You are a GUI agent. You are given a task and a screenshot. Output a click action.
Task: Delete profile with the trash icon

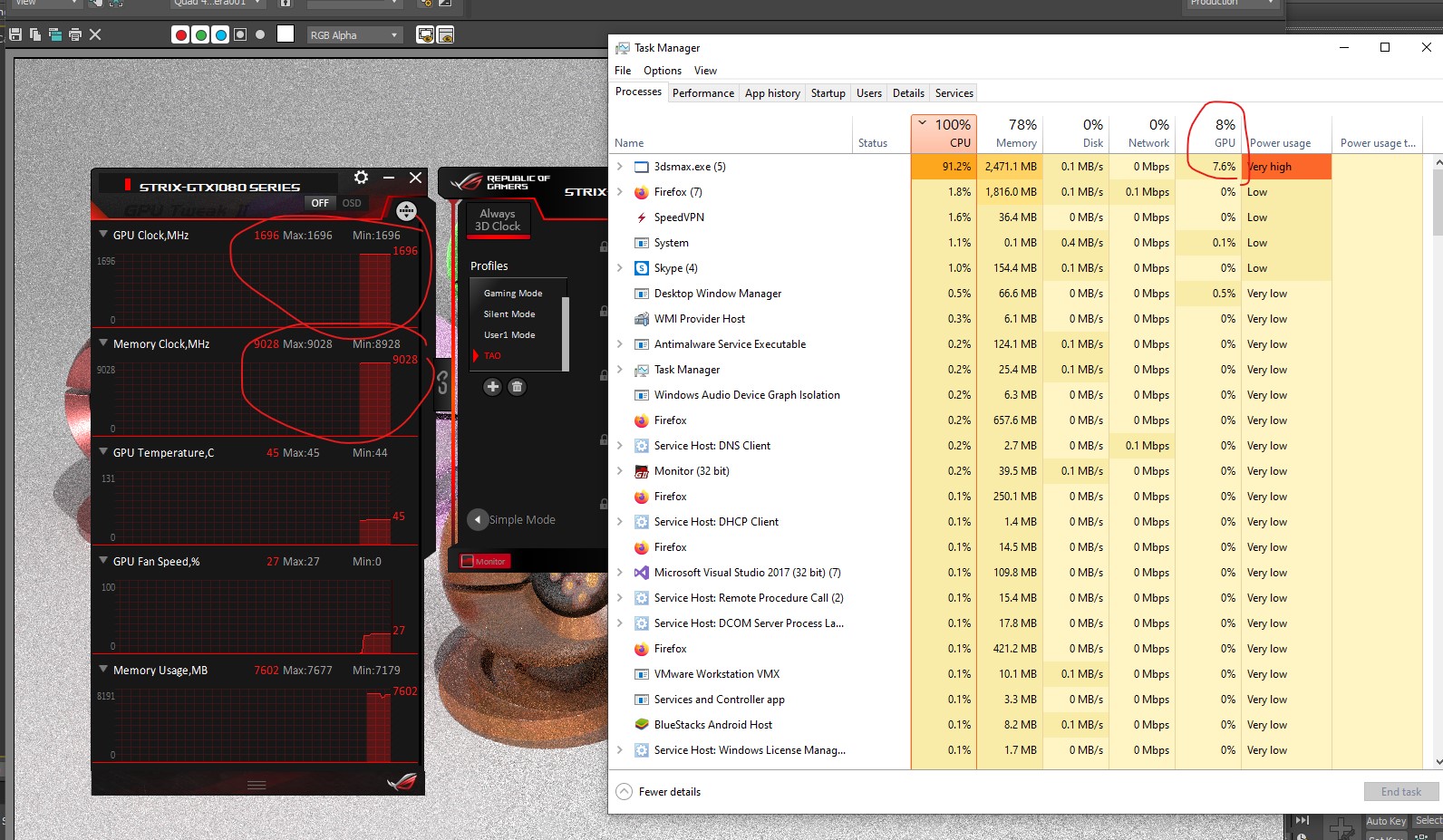pos(517,387)
